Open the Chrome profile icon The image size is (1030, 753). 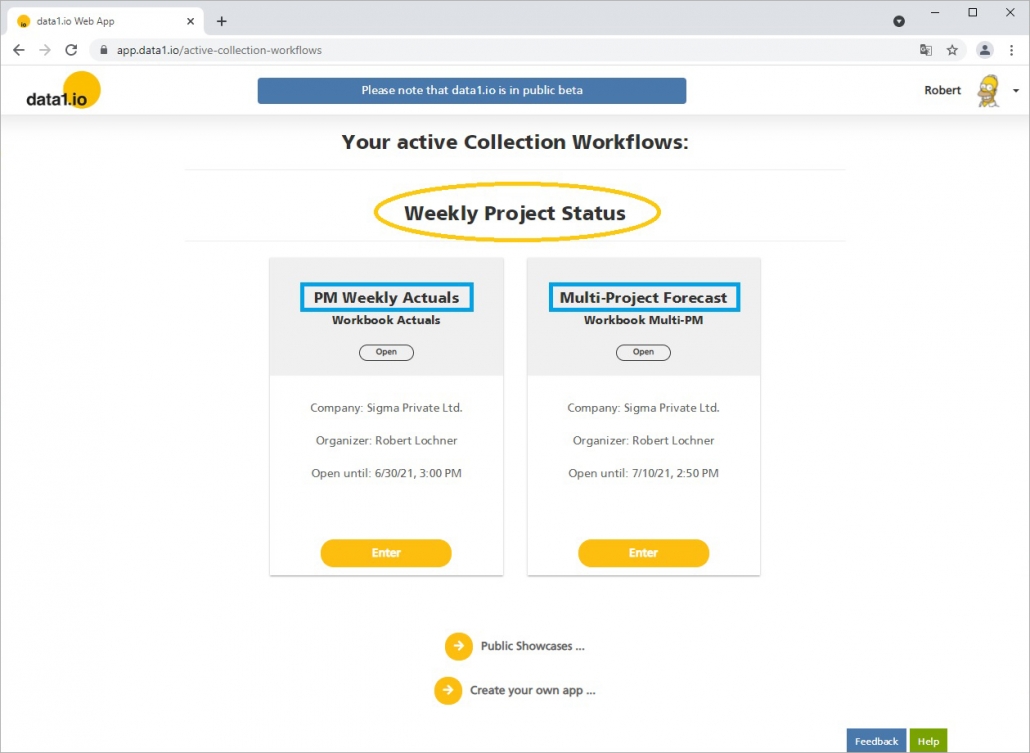985,50
